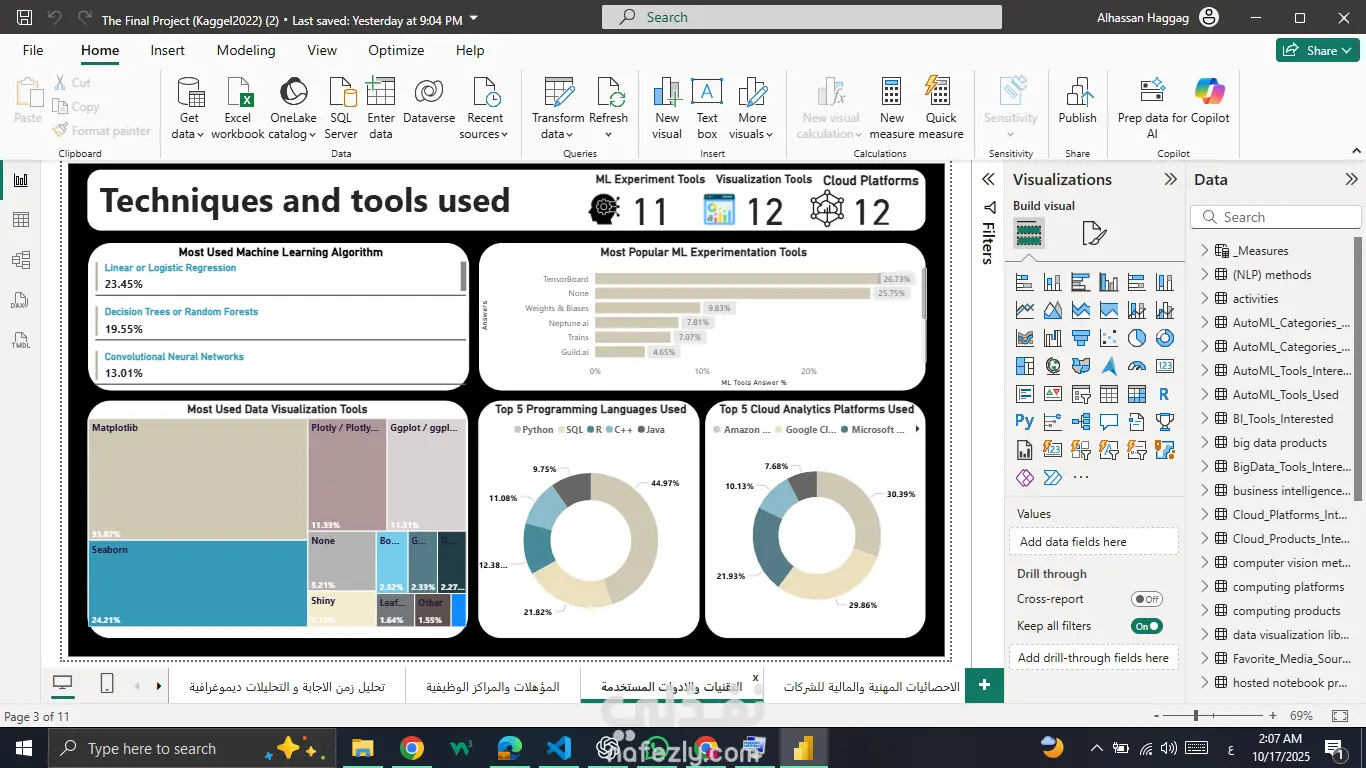Add a Text box to the report

707,108
